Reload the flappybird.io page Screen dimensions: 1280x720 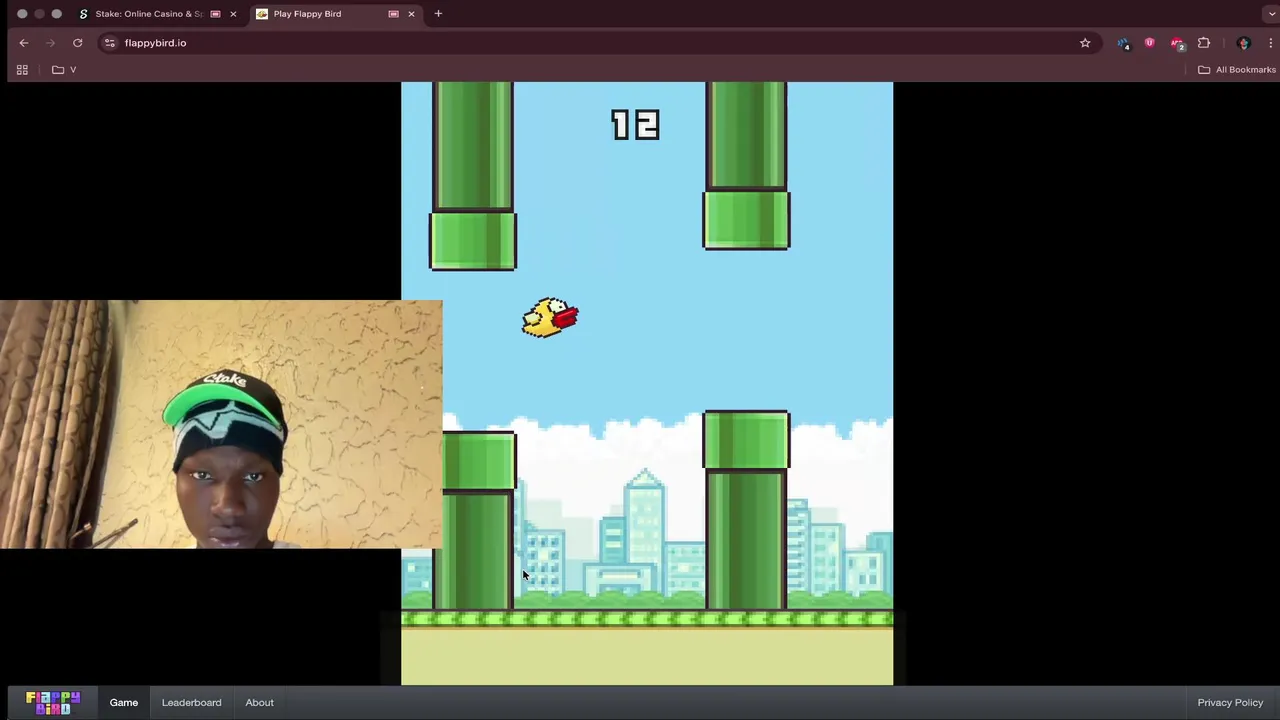pyautogui.click(x=77, y=43)
